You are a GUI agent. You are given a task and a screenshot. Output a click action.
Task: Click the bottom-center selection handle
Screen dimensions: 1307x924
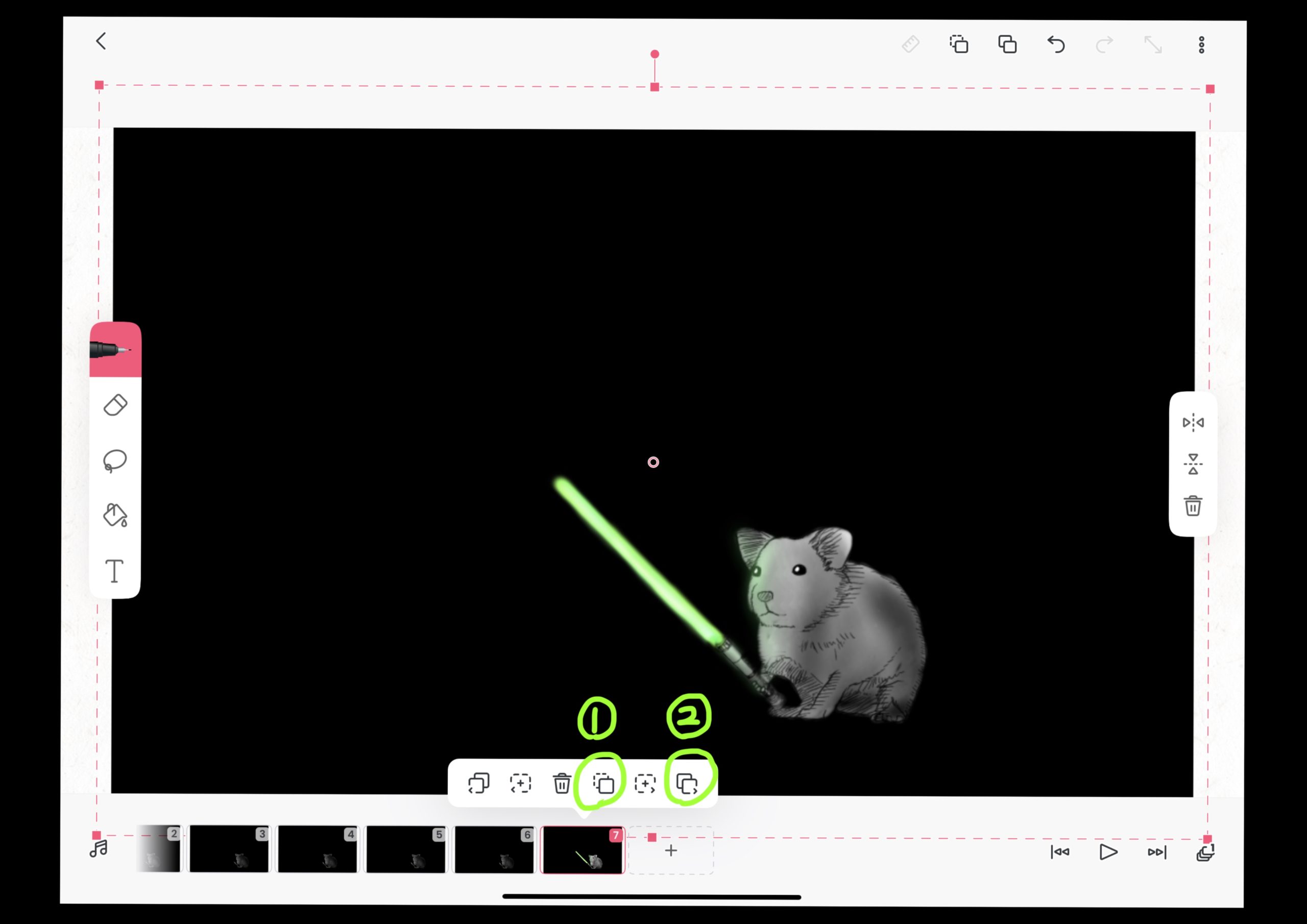(652, 837)
